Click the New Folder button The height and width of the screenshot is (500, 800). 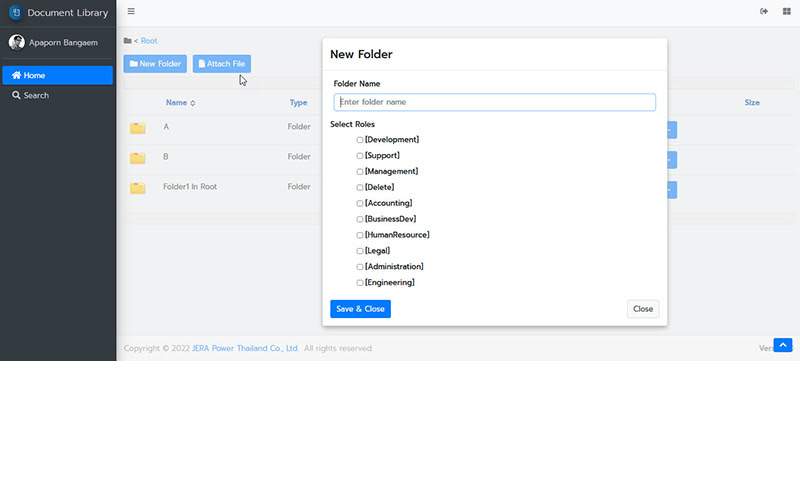click(155, 64)
